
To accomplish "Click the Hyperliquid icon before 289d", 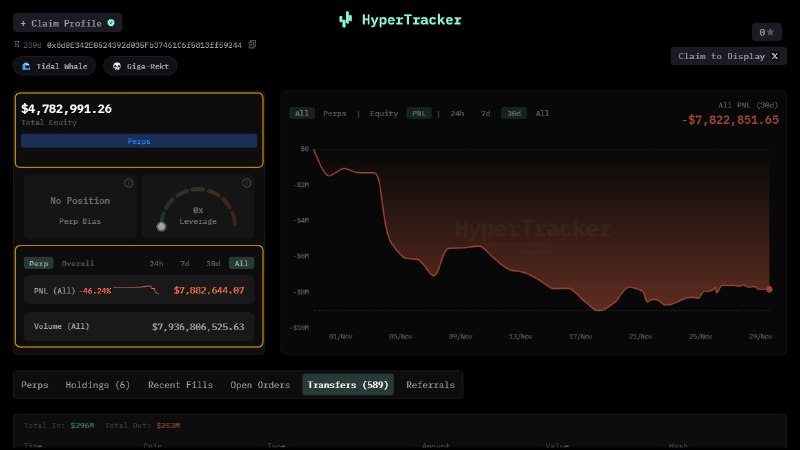I will pos(17,45).
